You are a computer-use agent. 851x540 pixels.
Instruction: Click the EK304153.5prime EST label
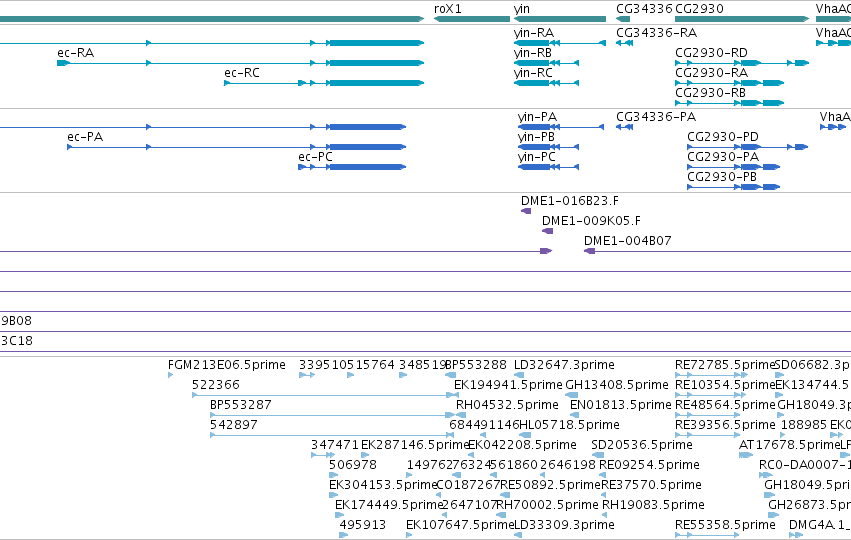point(383,485)
